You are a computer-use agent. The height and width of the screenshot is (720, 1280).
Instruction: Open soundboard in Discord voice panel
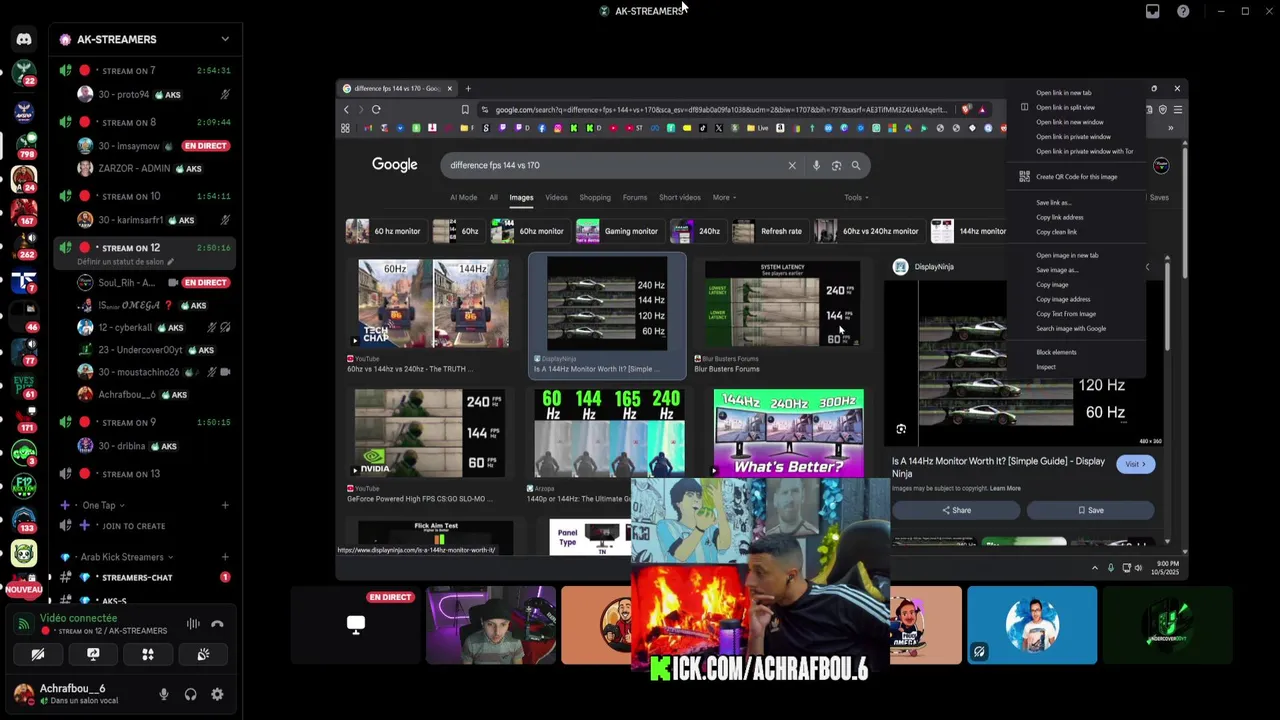point(203,654)
